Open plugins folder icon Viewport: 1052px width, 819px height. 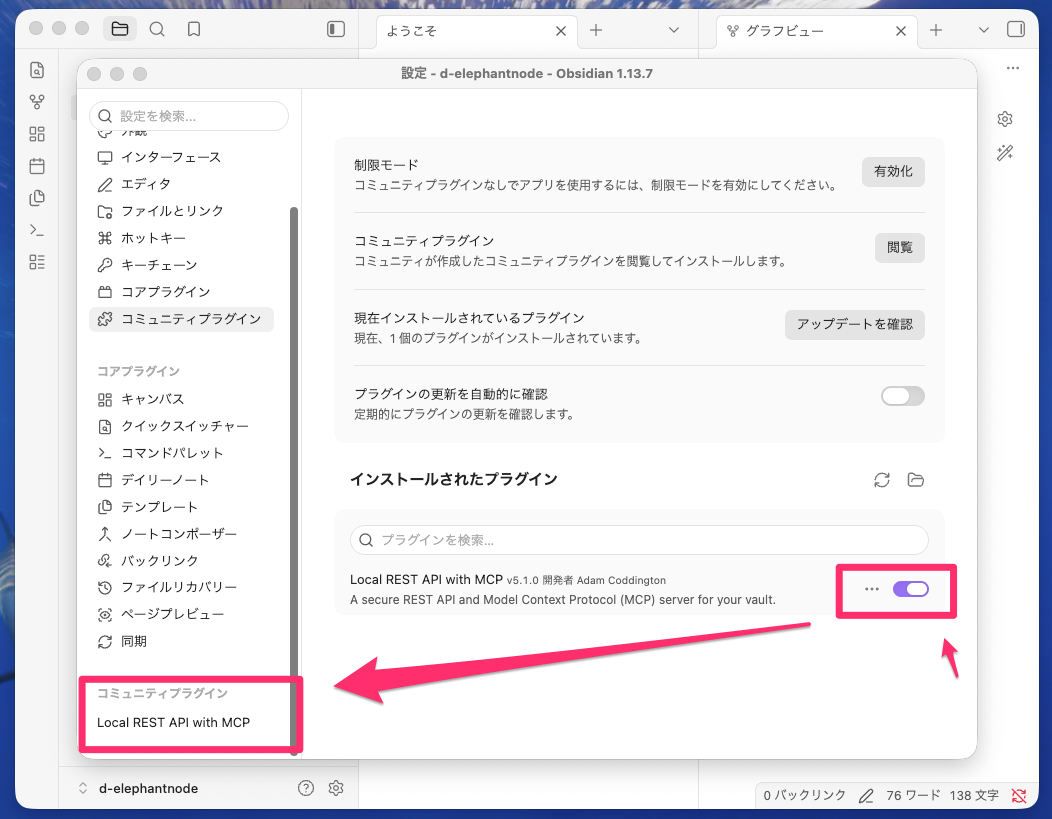coord(915,480)
